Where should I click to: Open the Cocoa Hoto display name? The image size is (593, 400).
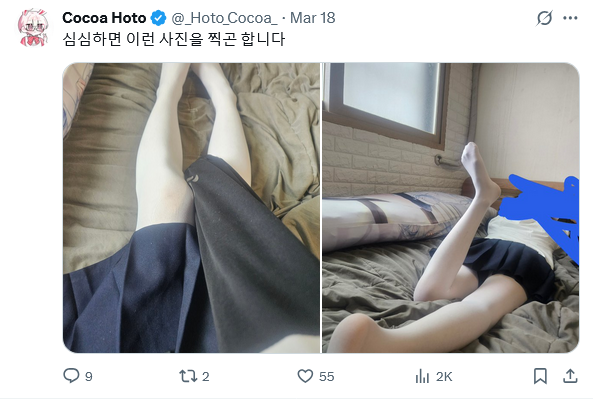(104, 18)
